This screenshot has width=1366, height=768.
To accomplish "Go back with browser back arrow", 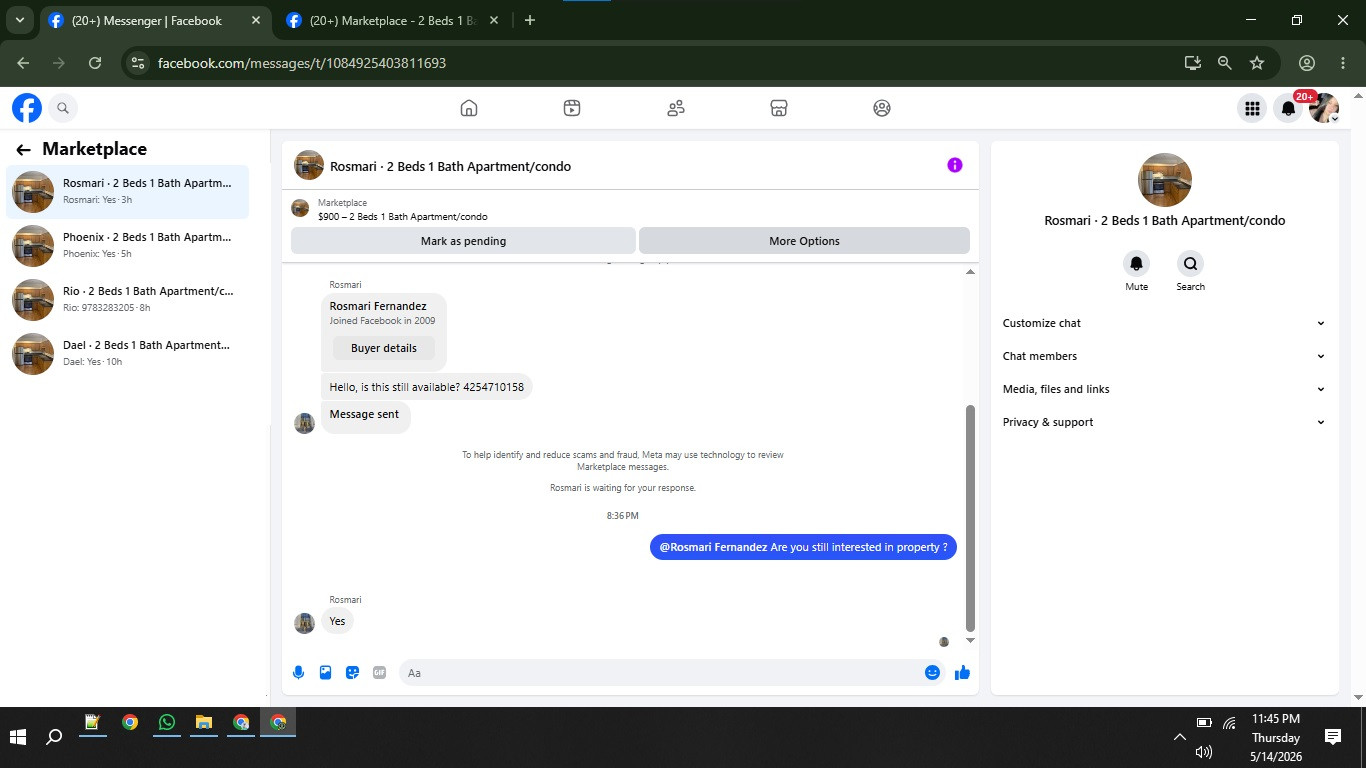I will click(23, 63).
